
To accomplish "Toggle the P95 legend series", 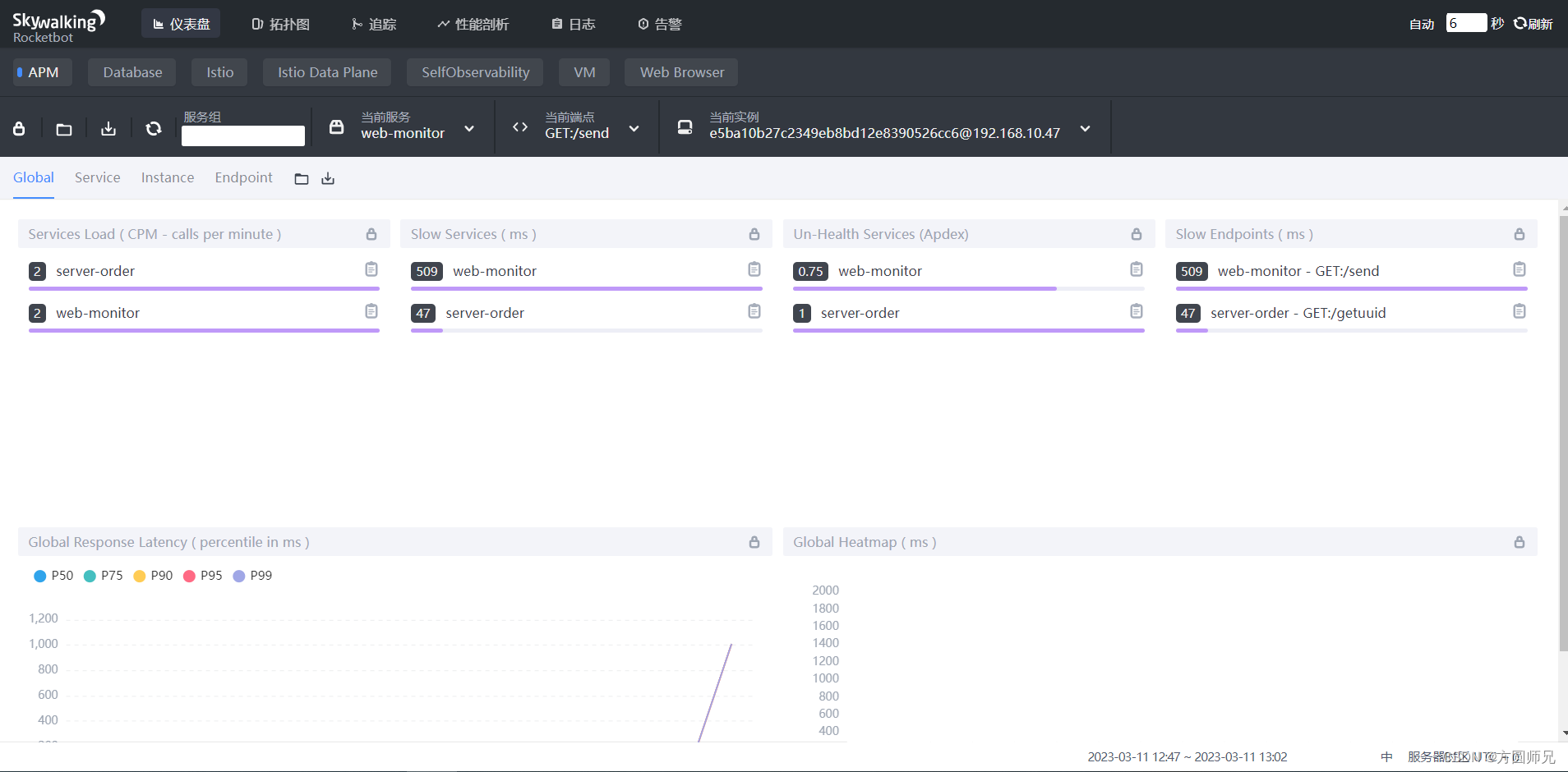I will point(203,576).
